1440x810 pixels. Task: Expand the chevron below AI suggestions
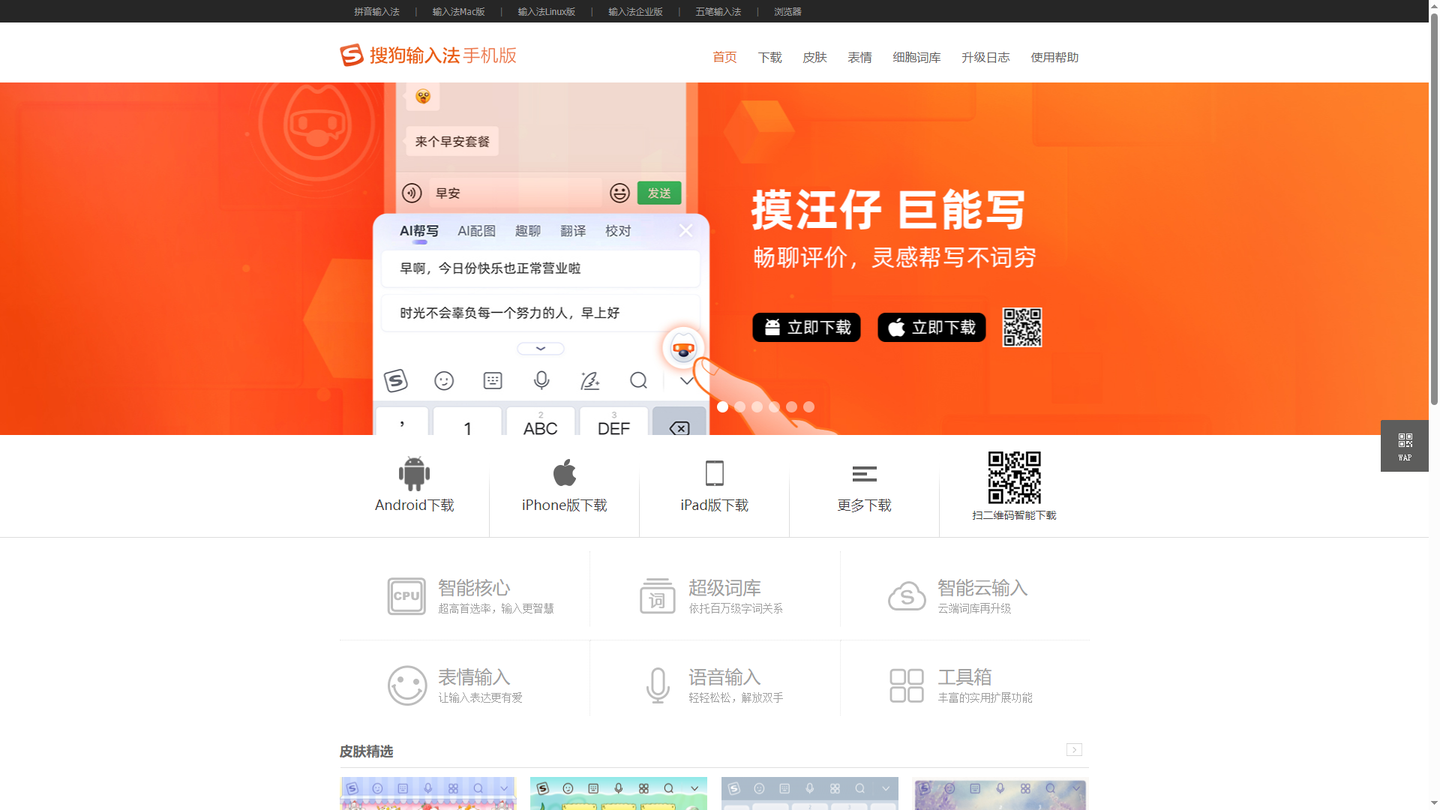[x=541, y=349]
